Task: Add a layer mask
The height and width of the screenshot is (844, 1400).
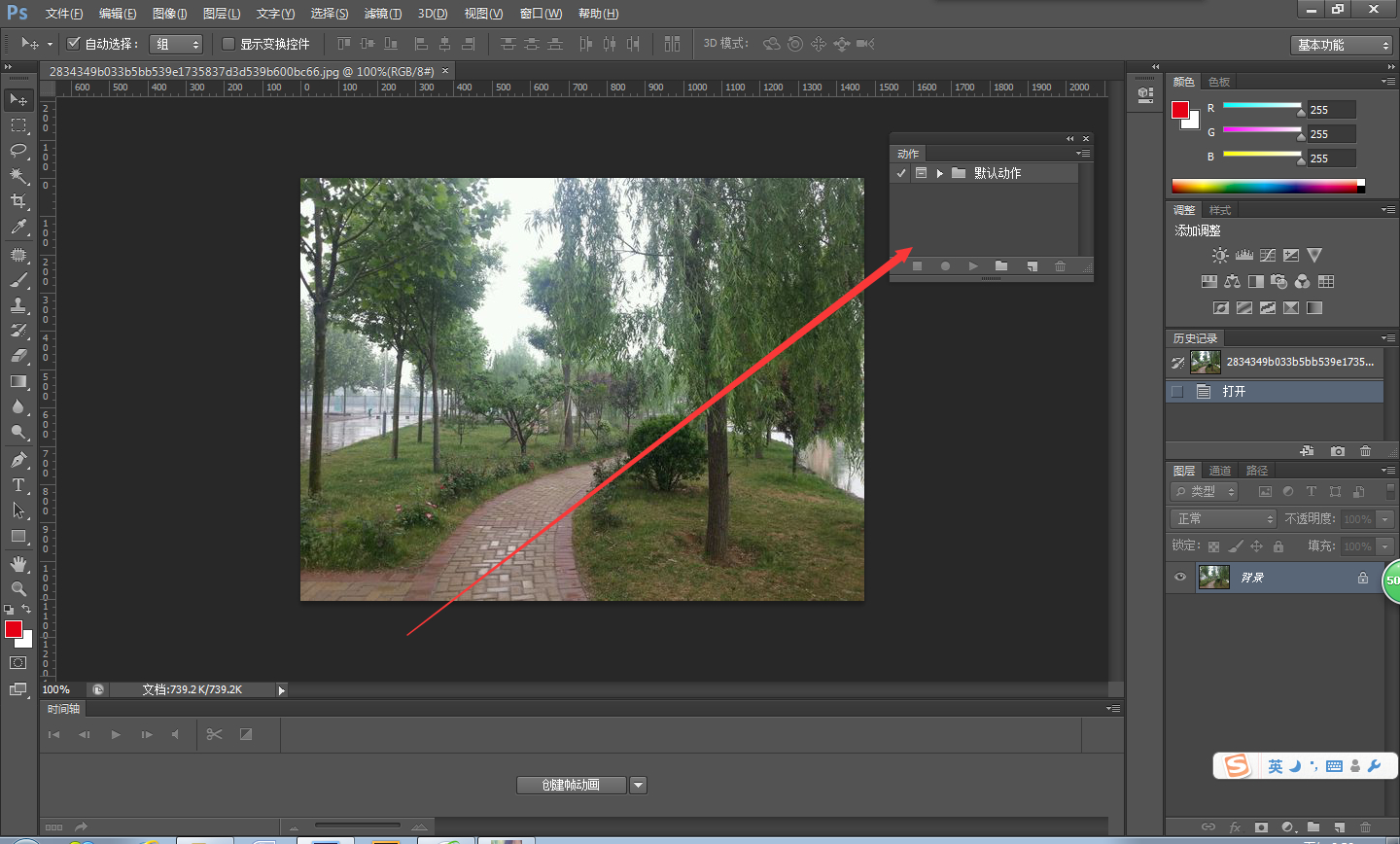Action: click(1261, 827)
